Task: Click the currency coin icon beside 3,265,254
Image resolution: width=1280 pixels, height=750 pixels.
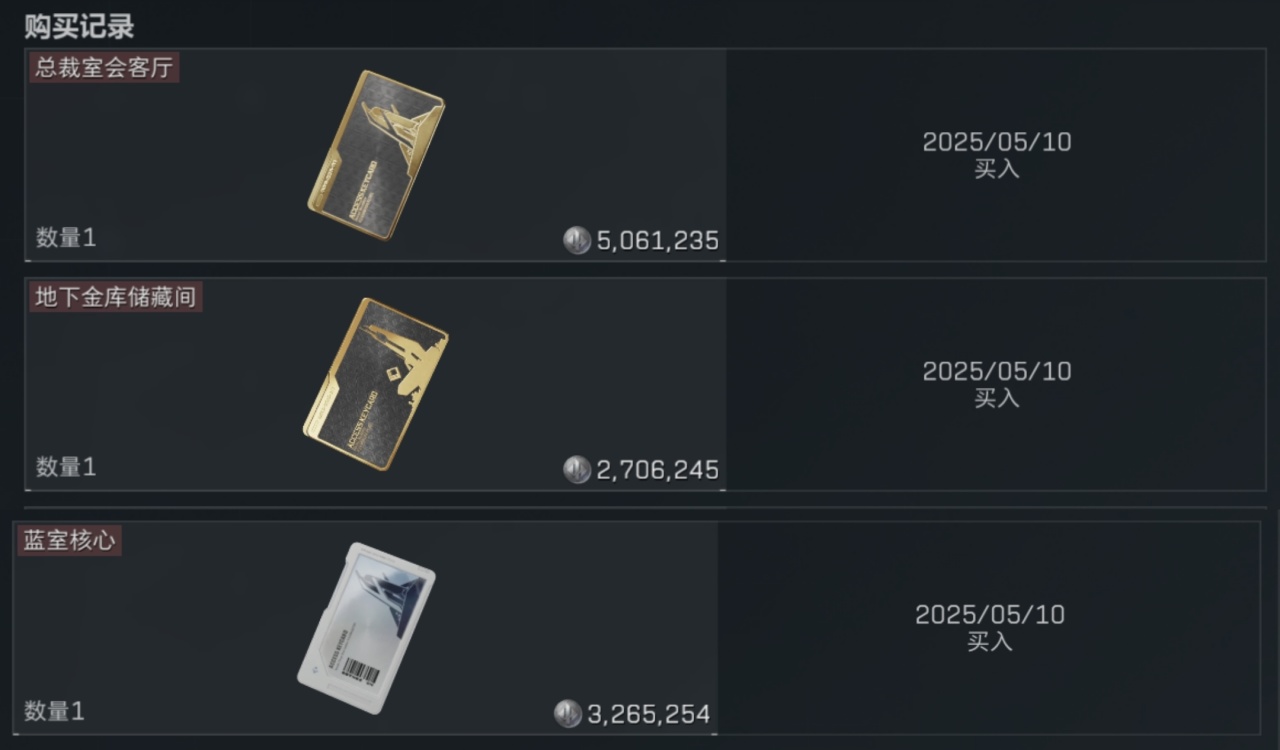Action: point(568,714)
